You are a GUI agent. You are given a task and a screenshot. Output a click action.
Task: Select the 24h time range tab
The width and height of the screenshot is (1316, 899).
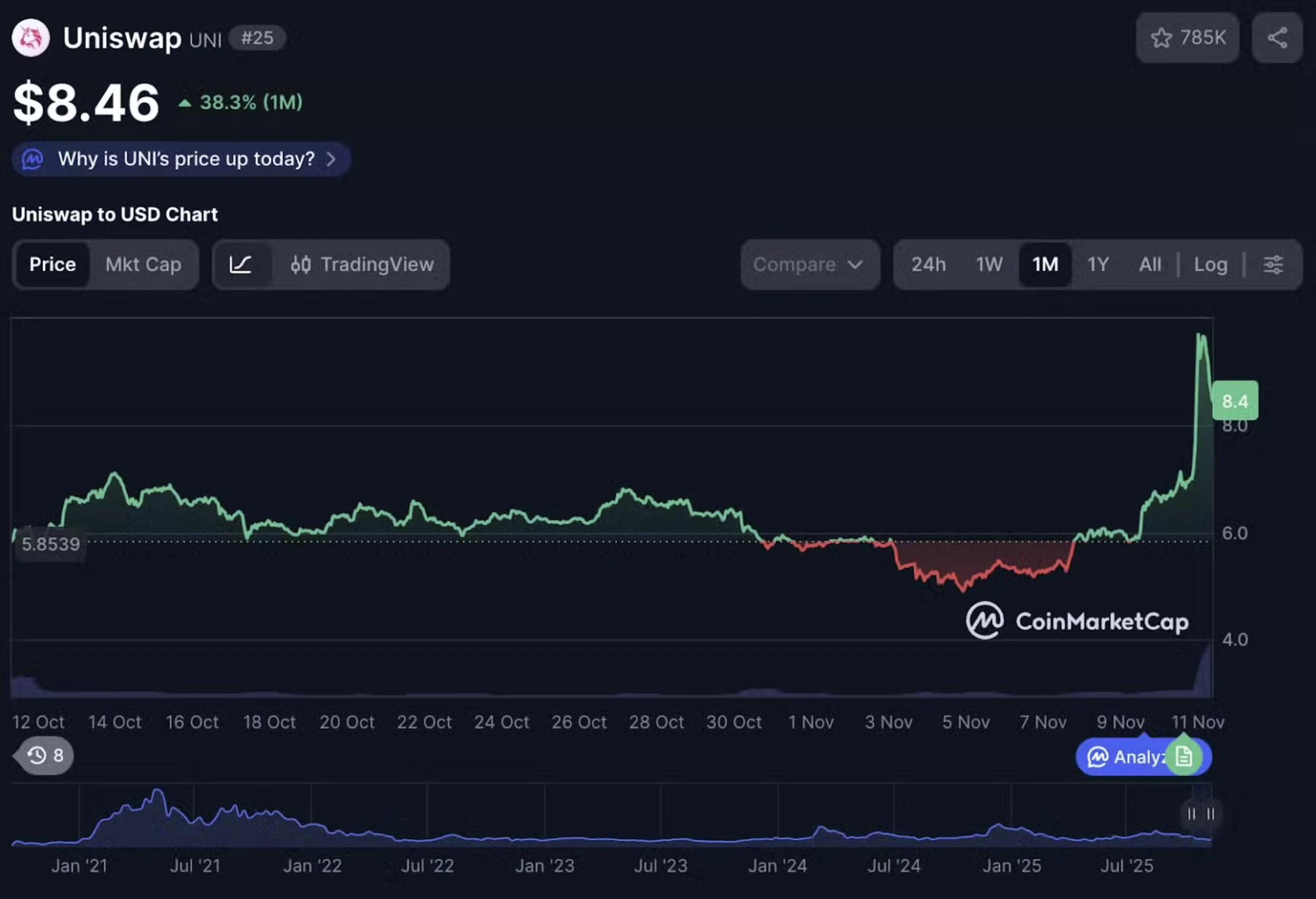(x=929, y=264)
